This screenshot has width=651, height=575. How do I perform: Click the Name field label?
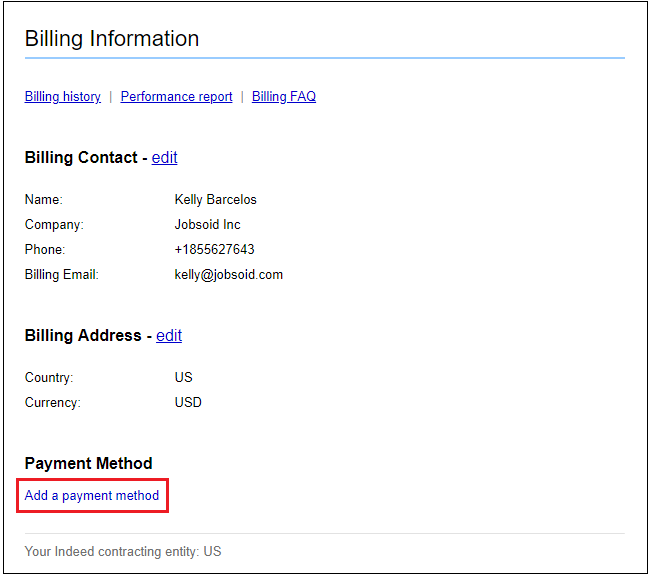tap(43, 200)
